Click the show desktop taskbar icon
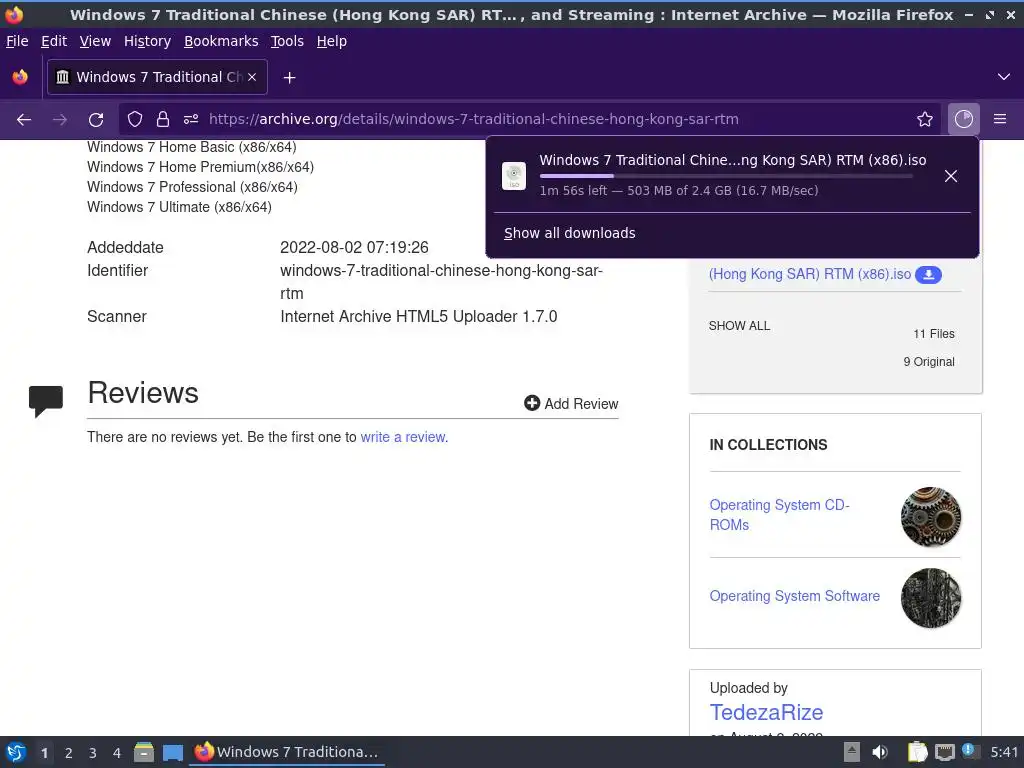Viewport: 1024px width, 768px height. (172, 753)
